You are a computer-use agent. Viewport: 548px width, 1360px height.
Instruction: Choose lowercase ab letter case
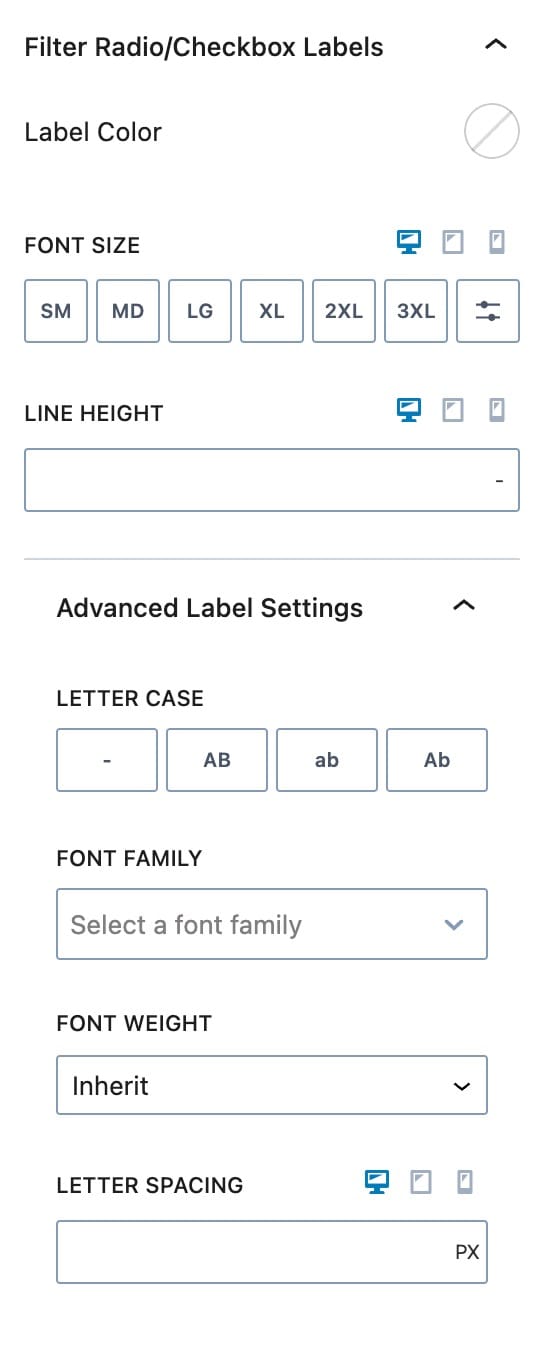click(327, 760)
